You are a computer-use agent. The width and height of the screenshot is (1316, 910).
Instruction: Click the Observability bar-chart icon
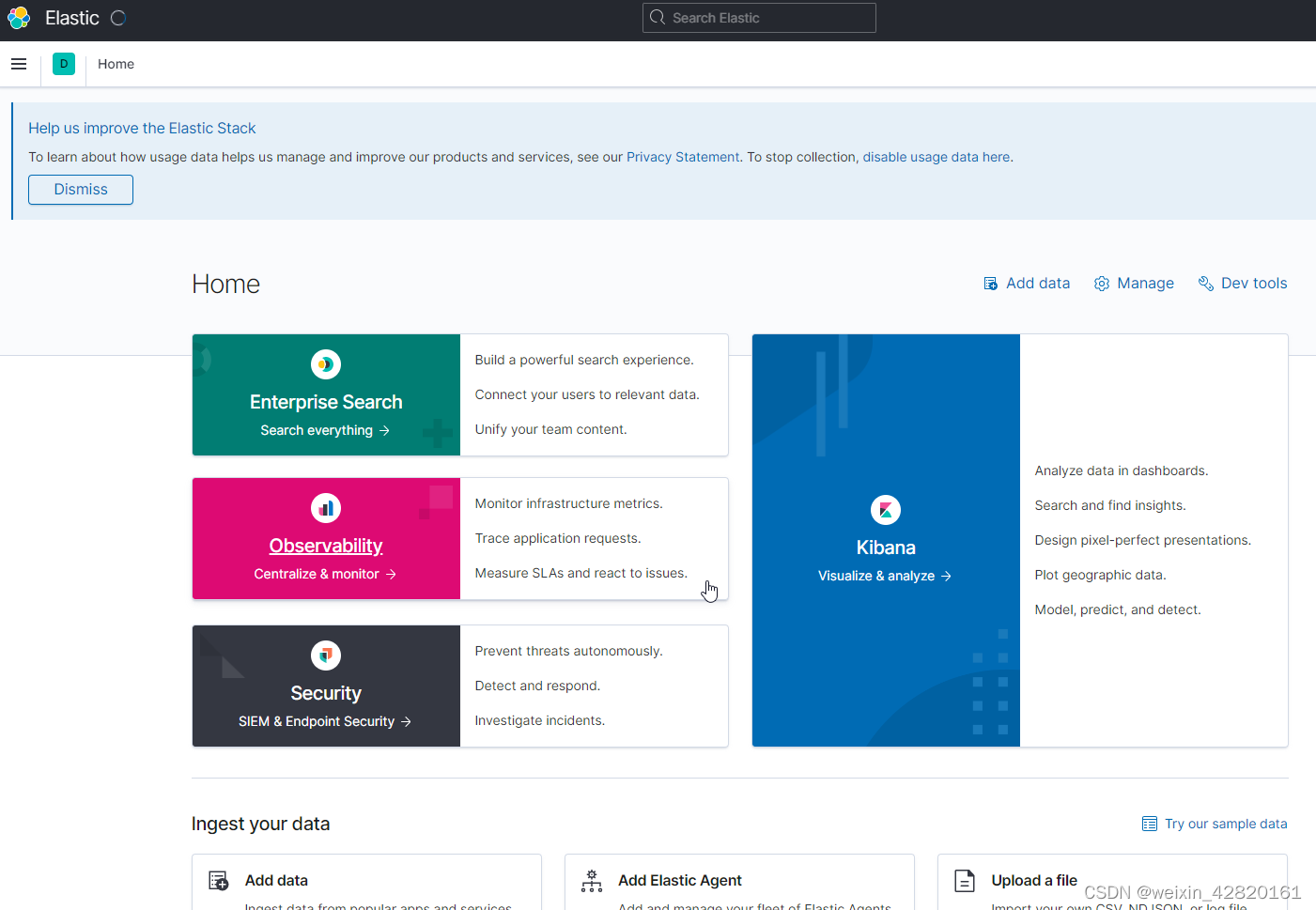pos(325,508)
